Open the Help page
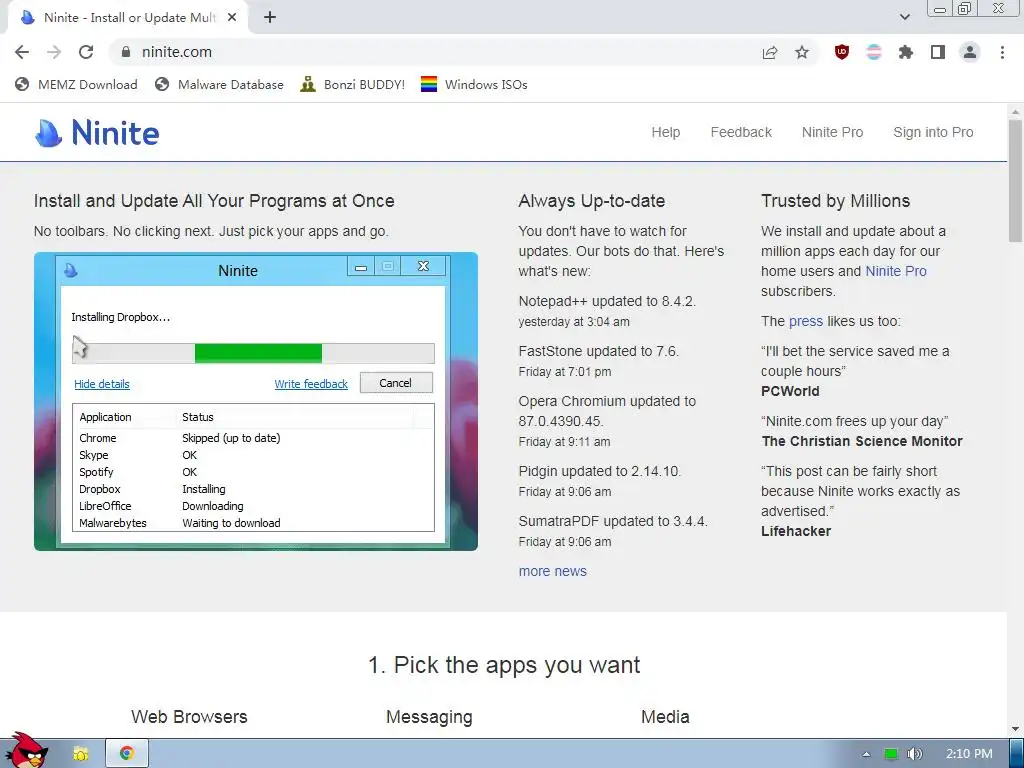 click(665, 133)
